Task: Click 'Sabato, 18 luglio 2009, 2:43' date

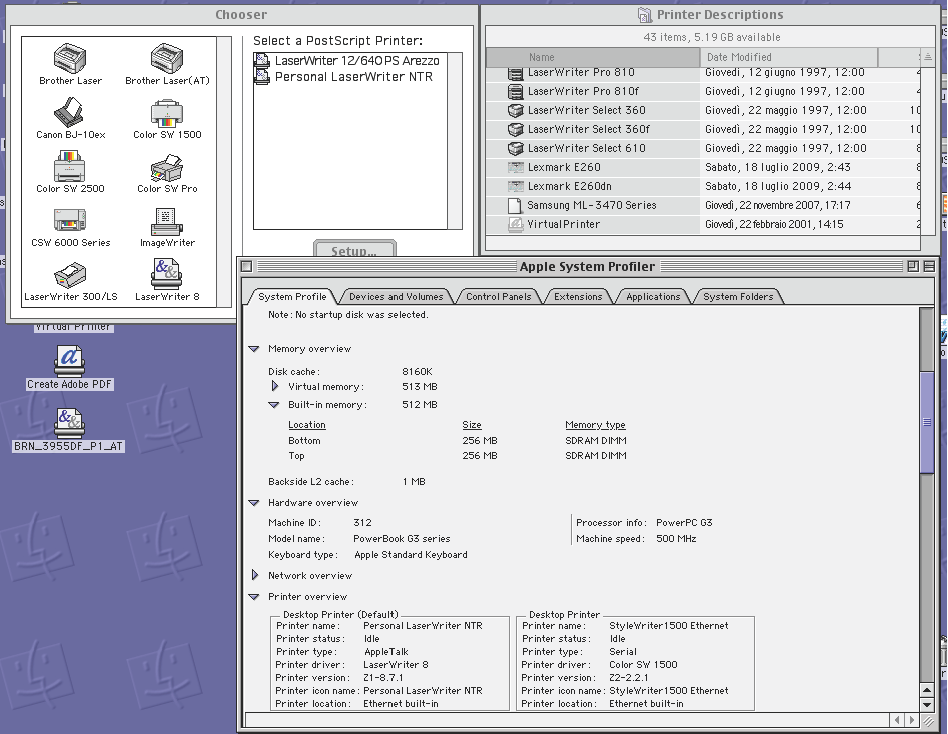Action: click(778, 167)
